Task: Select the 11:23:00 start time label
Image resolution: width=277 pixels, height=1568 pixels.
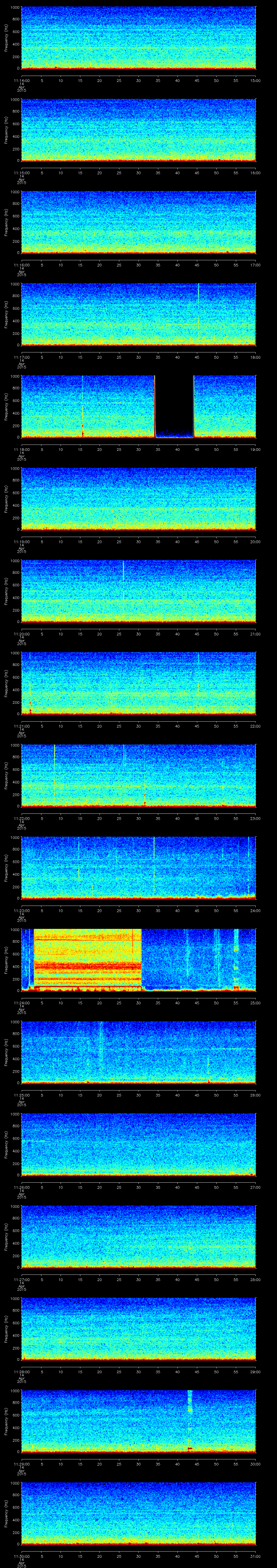Action: pyautogui.click(x=21, y=910)
